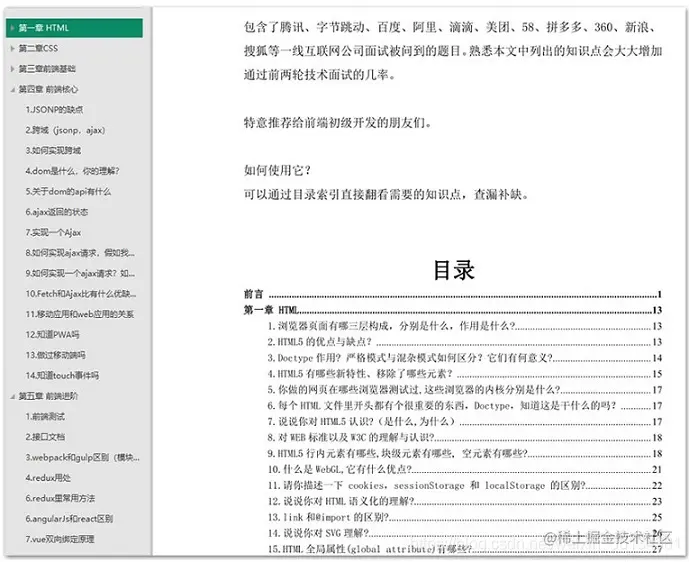This screenshot has height=562, width=689.
Task: Select the 第五章 前端进阶 bookmark label
Action: (48, 396)
